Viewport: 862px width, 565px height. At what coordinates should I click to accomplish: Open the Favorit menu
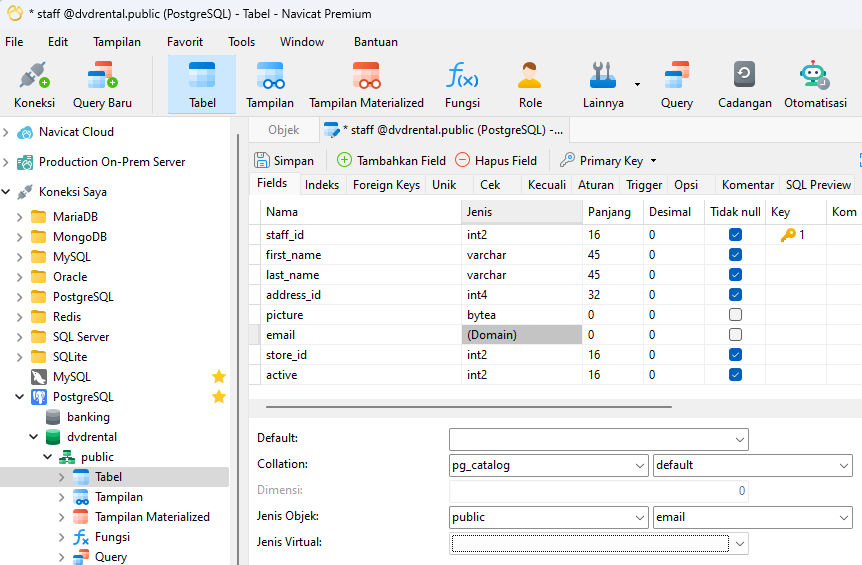[185, 42]
